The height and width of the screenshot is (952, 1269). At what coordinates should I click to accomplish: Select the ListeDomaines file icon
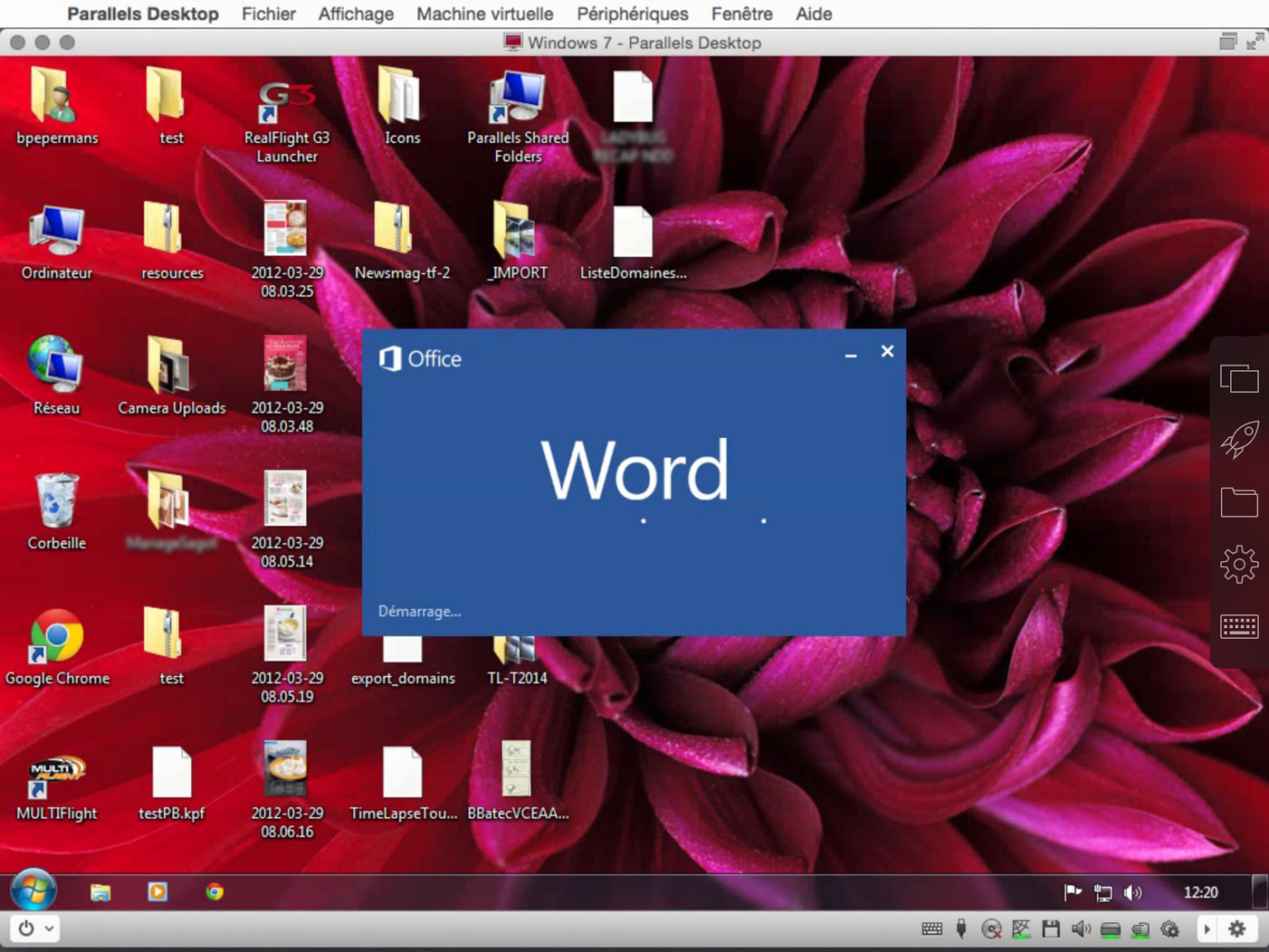(633, 242)
